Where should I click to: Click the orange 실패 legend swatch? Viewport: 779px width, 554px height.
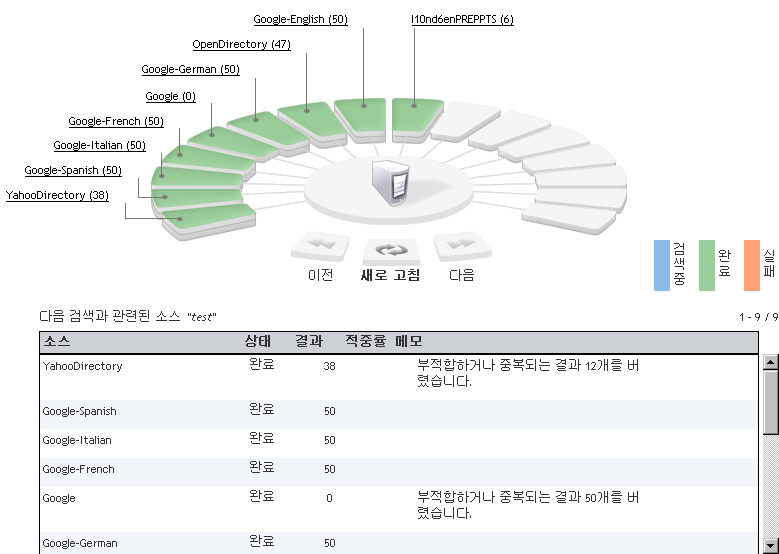click(752, 265)
